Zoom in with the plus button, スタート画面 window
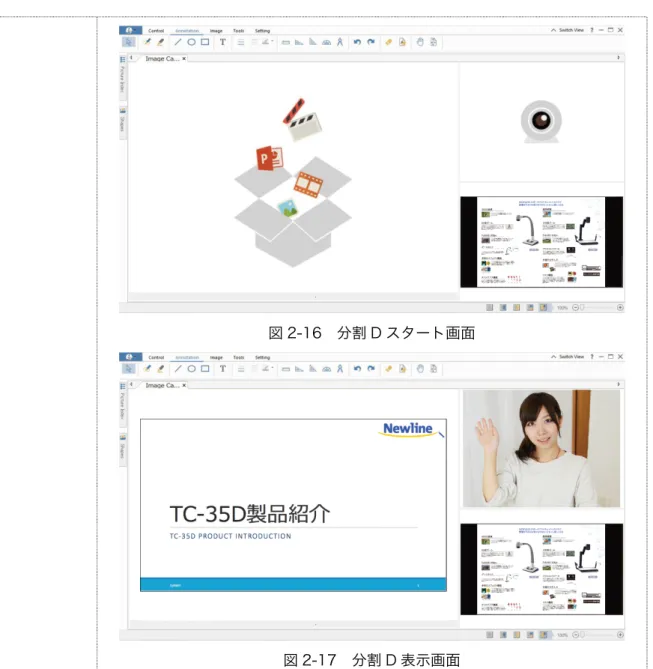653x669 pixels. (620, 307)
